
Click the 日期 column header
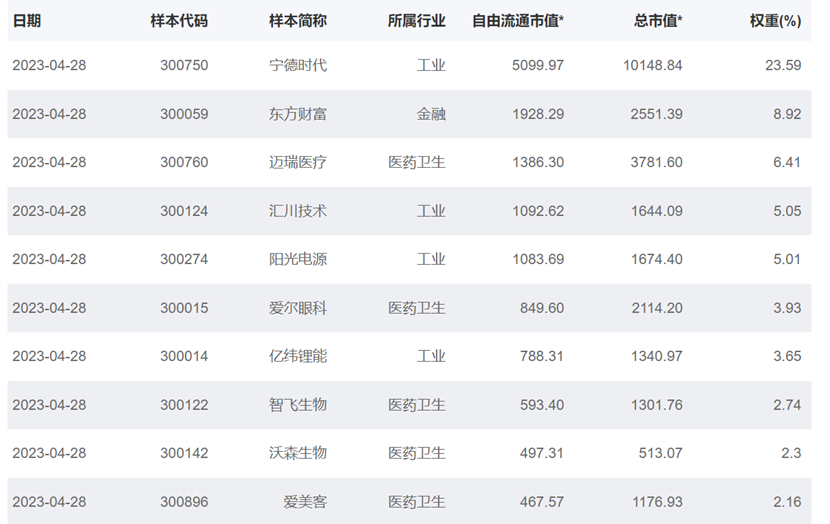[26, 21]
